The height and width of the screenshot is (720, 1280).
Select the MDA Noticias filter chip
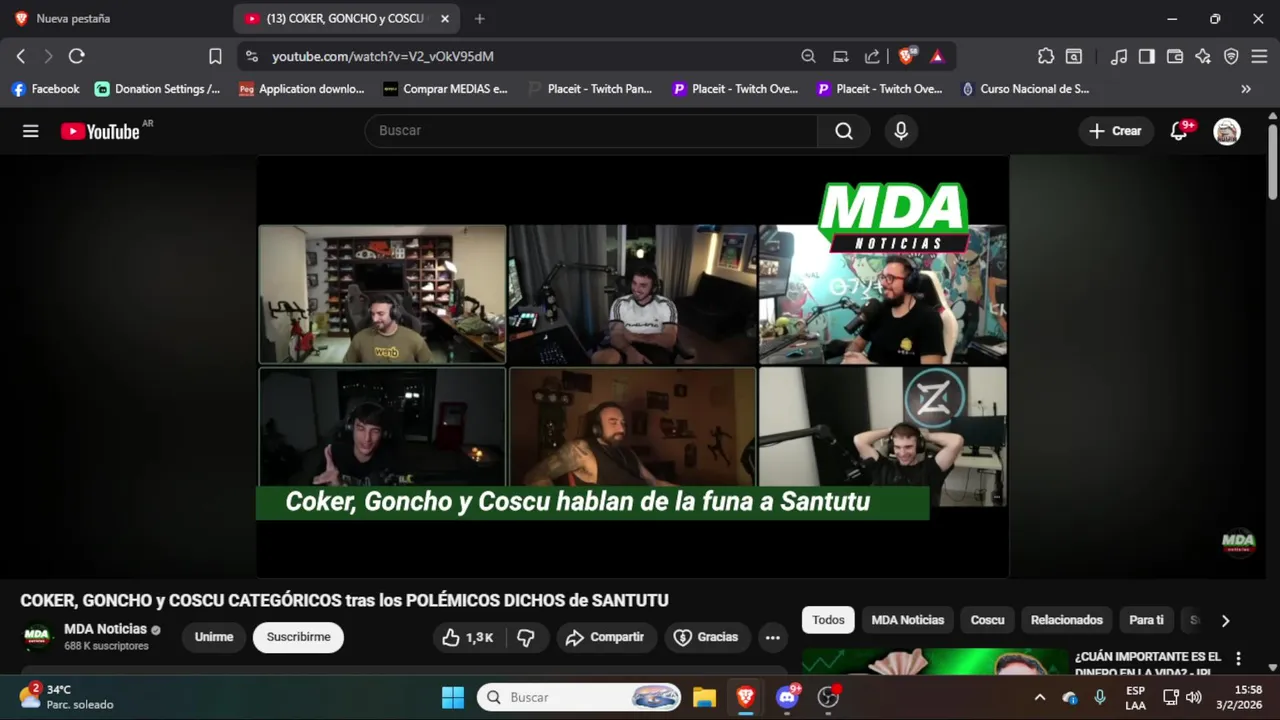(x=907, y=620)
